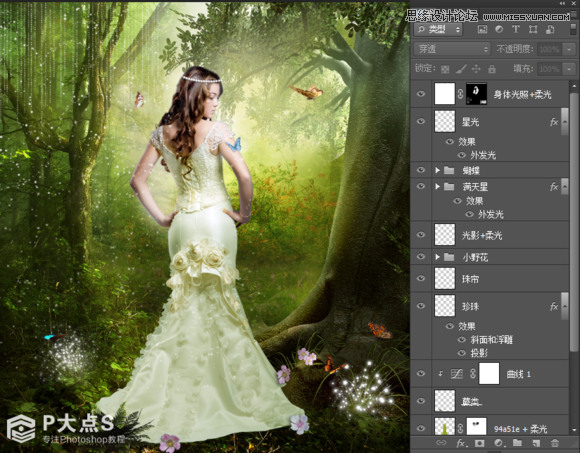Toggle 外发光 effect visibility under 星光
Image resolution: width=580 pixels, height=453 pixels.
pos(462,155)
